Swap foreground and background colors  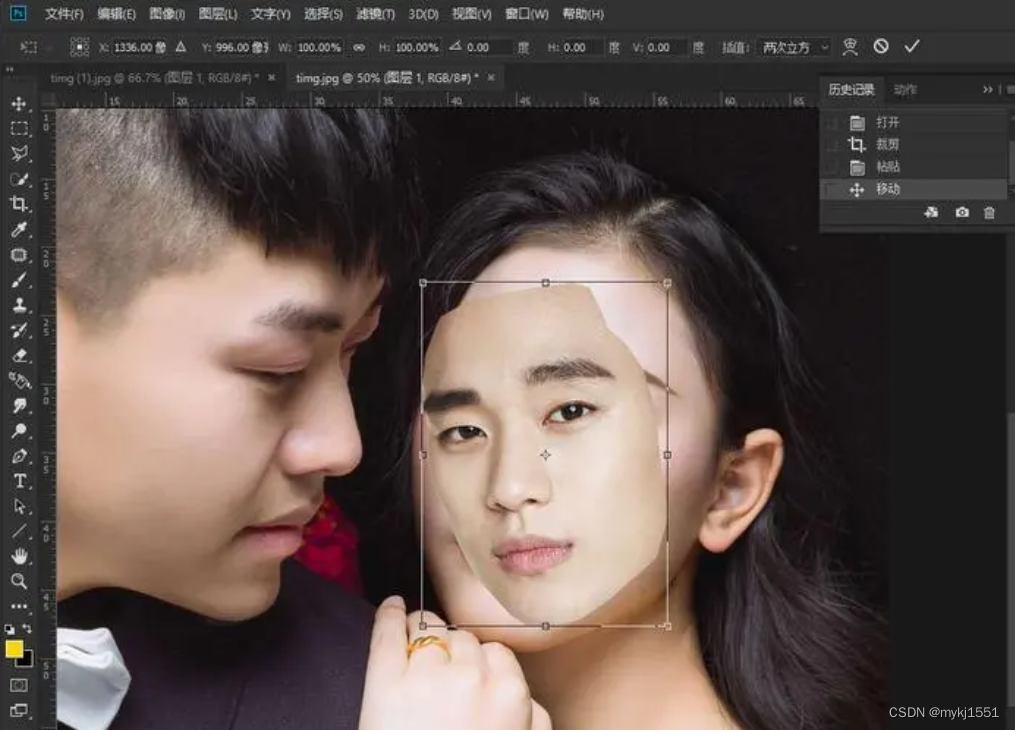(x=27, y=628)
